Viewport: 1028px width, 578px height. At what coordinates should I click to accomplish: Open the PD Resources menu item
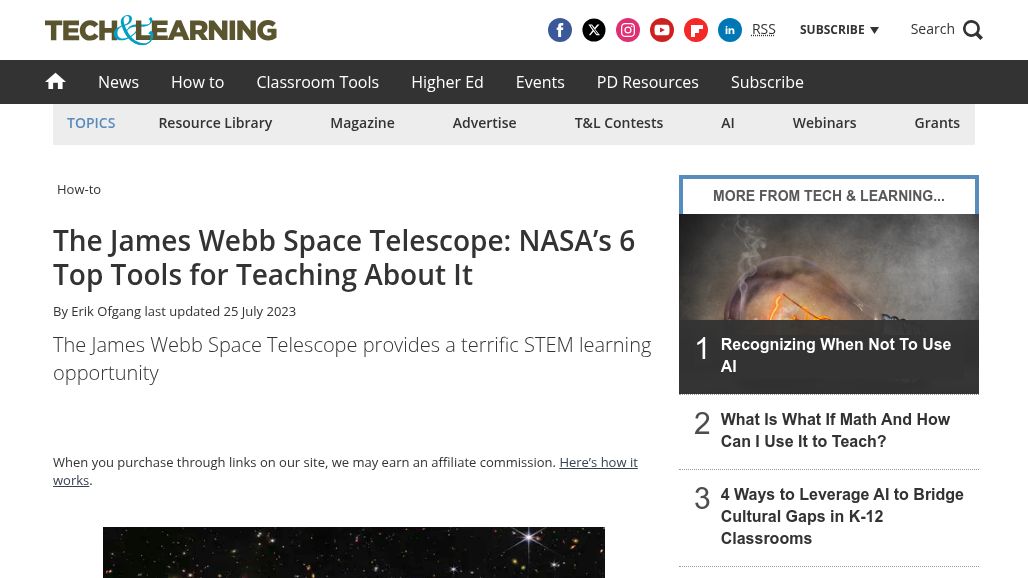pyautogui.click(x=647, y=82)
